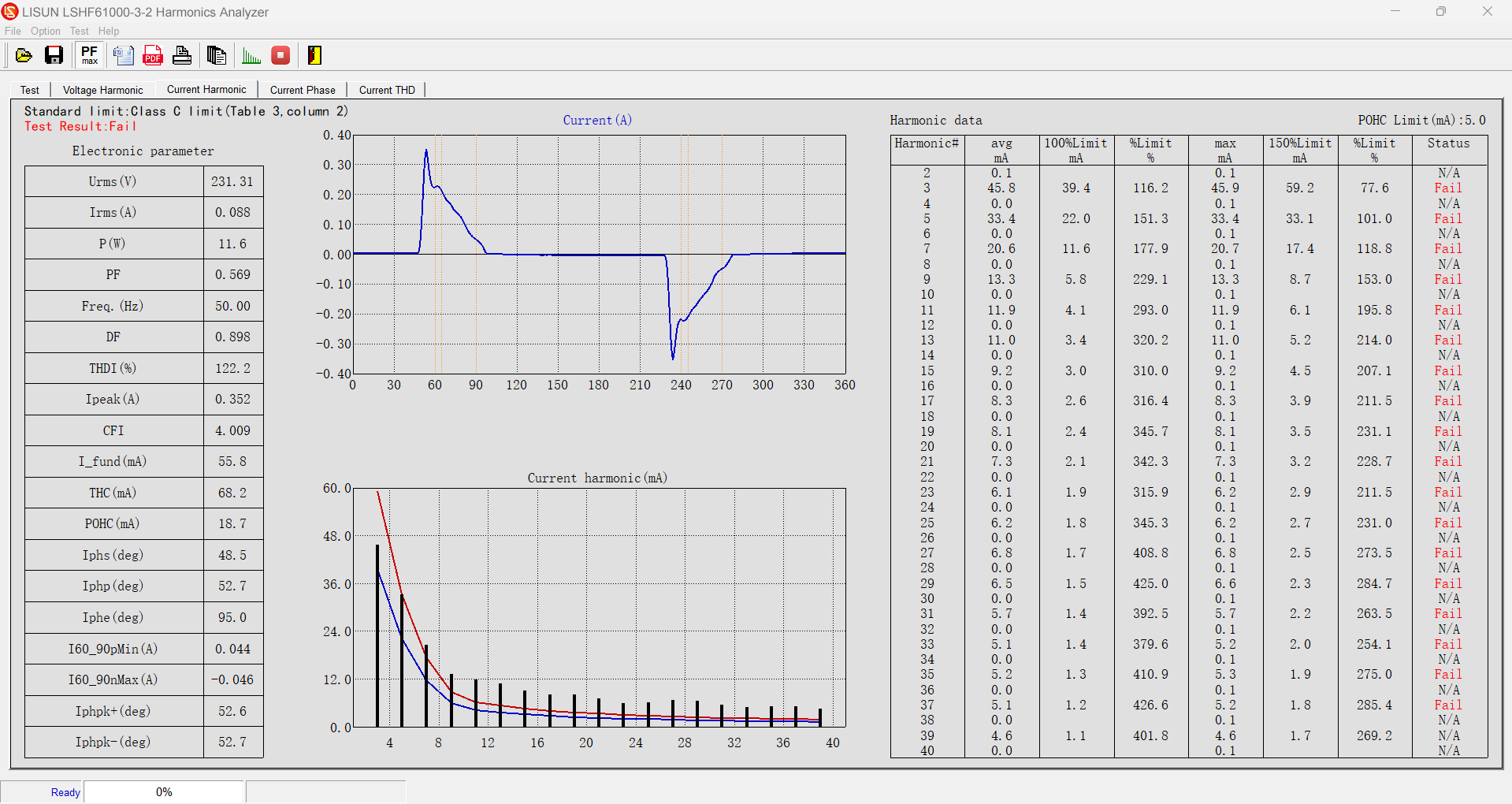The width and height of the screenshot is (1512, 804).
Task: Open the Option menu
Action: [x=46, y=32]
